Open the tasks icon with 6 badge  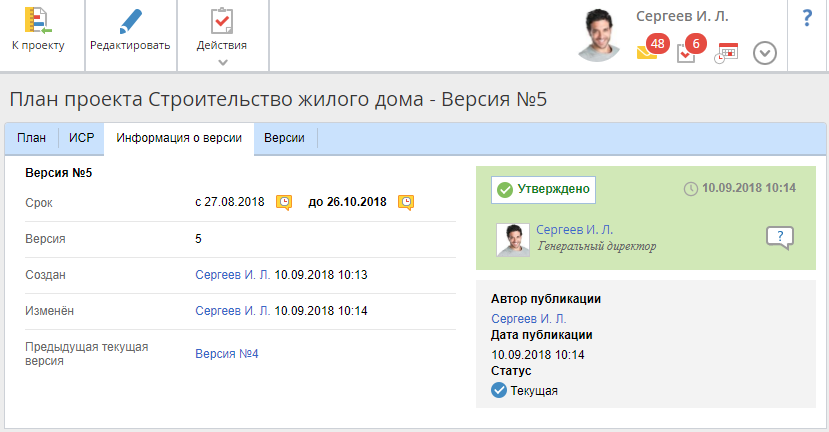pos(686,53)
